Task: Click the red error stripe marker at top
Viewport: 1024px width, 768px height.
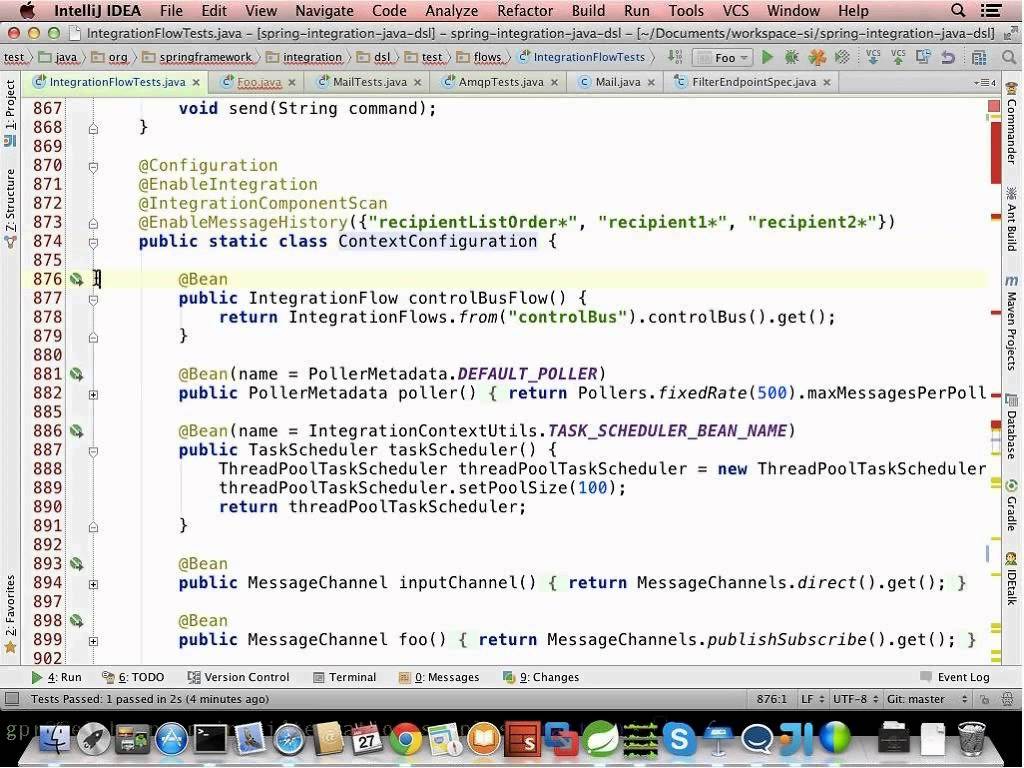Action: (994, 106)
